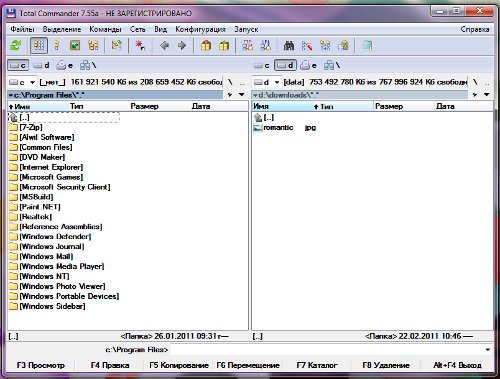Image resolution: width=500 pixels, height=379 pixels.
Task: Click the Unpack files archive icon
Action: pos(224,45)
